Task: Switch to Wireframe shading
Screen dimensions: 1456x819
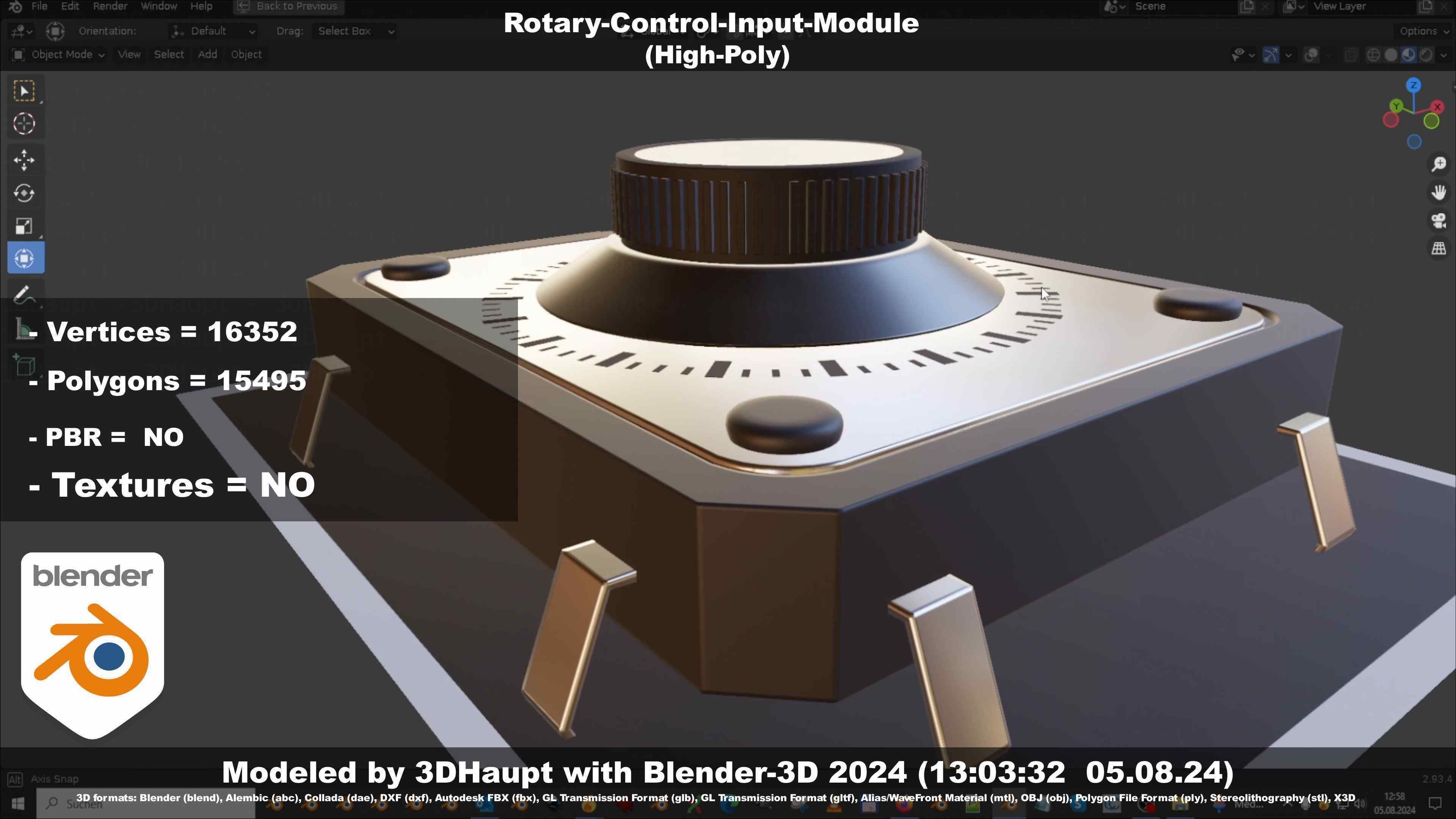Action: click(1373, 55)
